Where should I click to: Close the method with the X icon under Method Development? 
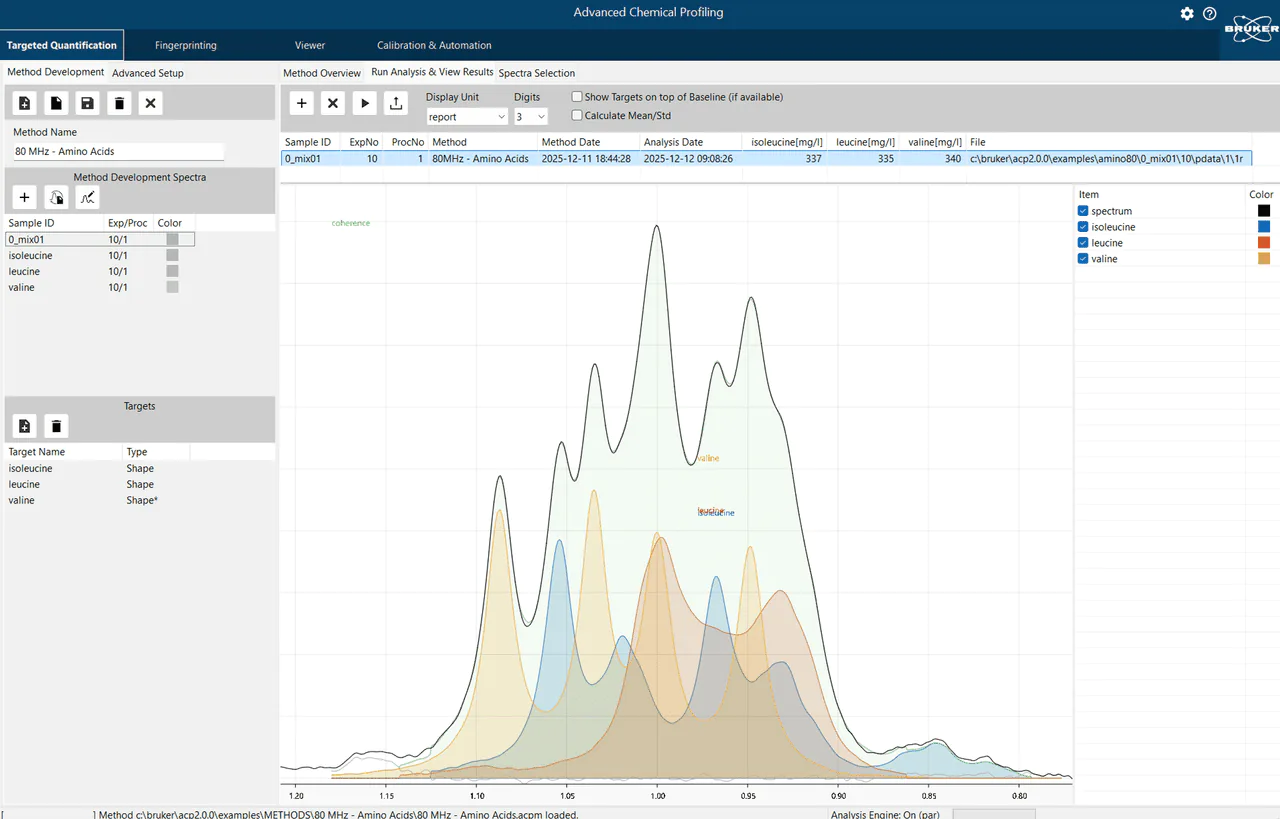point(150,103)
